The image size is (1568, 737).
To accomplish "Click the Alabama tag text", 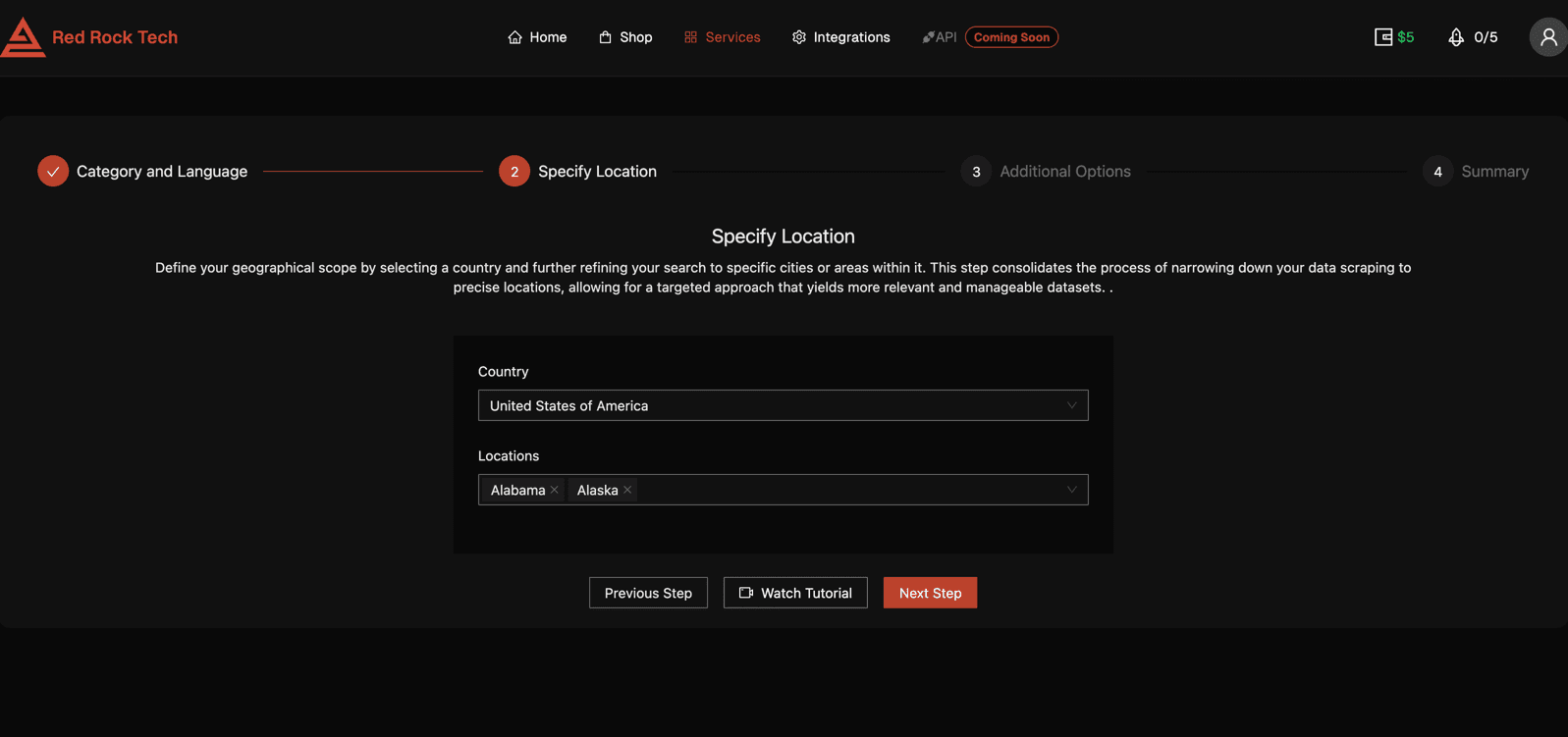I will pyautogui.click(x=517, y=490).
